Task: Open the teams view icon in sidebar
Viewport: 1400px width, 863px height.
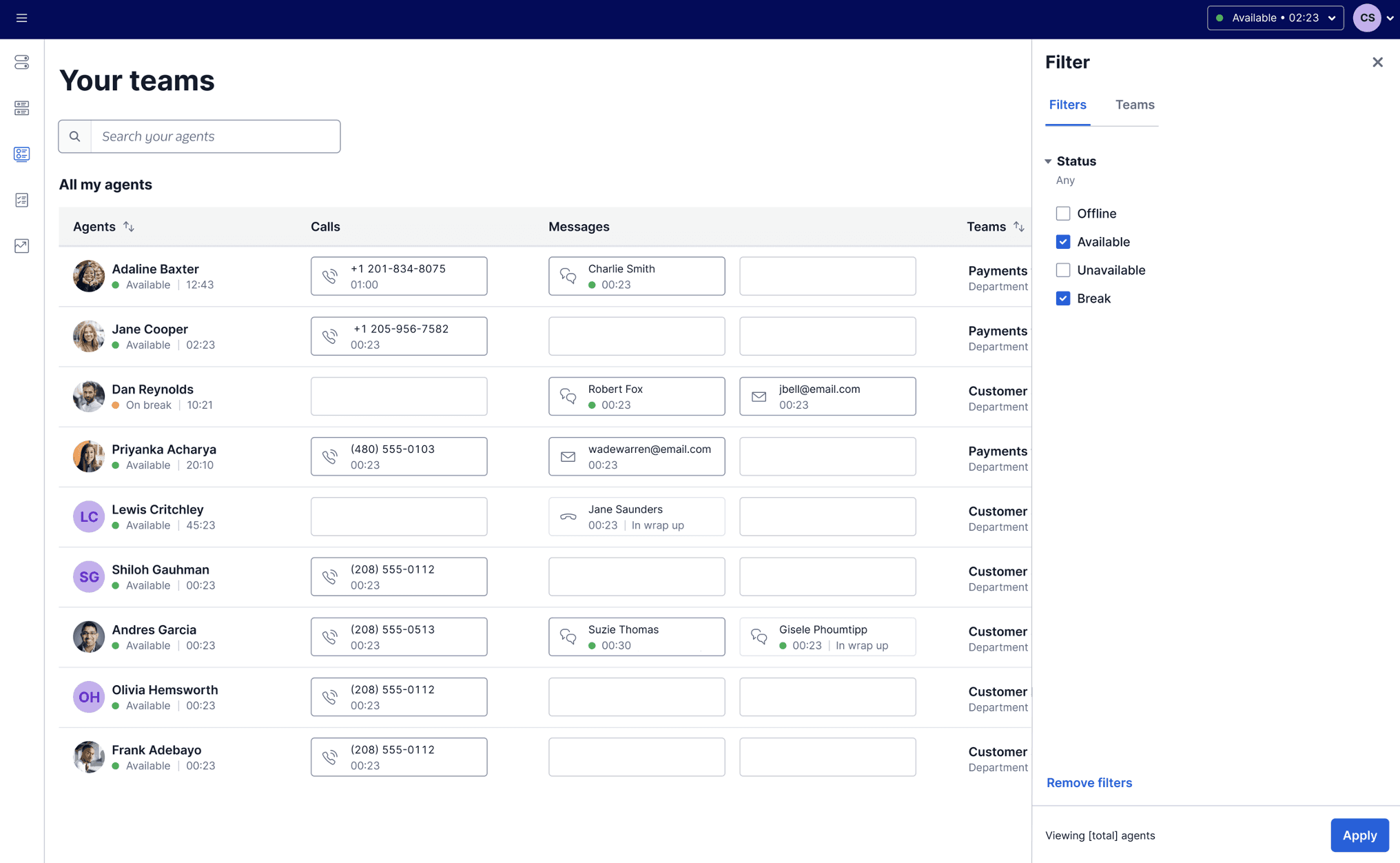Action: click(x=21, y=154)
